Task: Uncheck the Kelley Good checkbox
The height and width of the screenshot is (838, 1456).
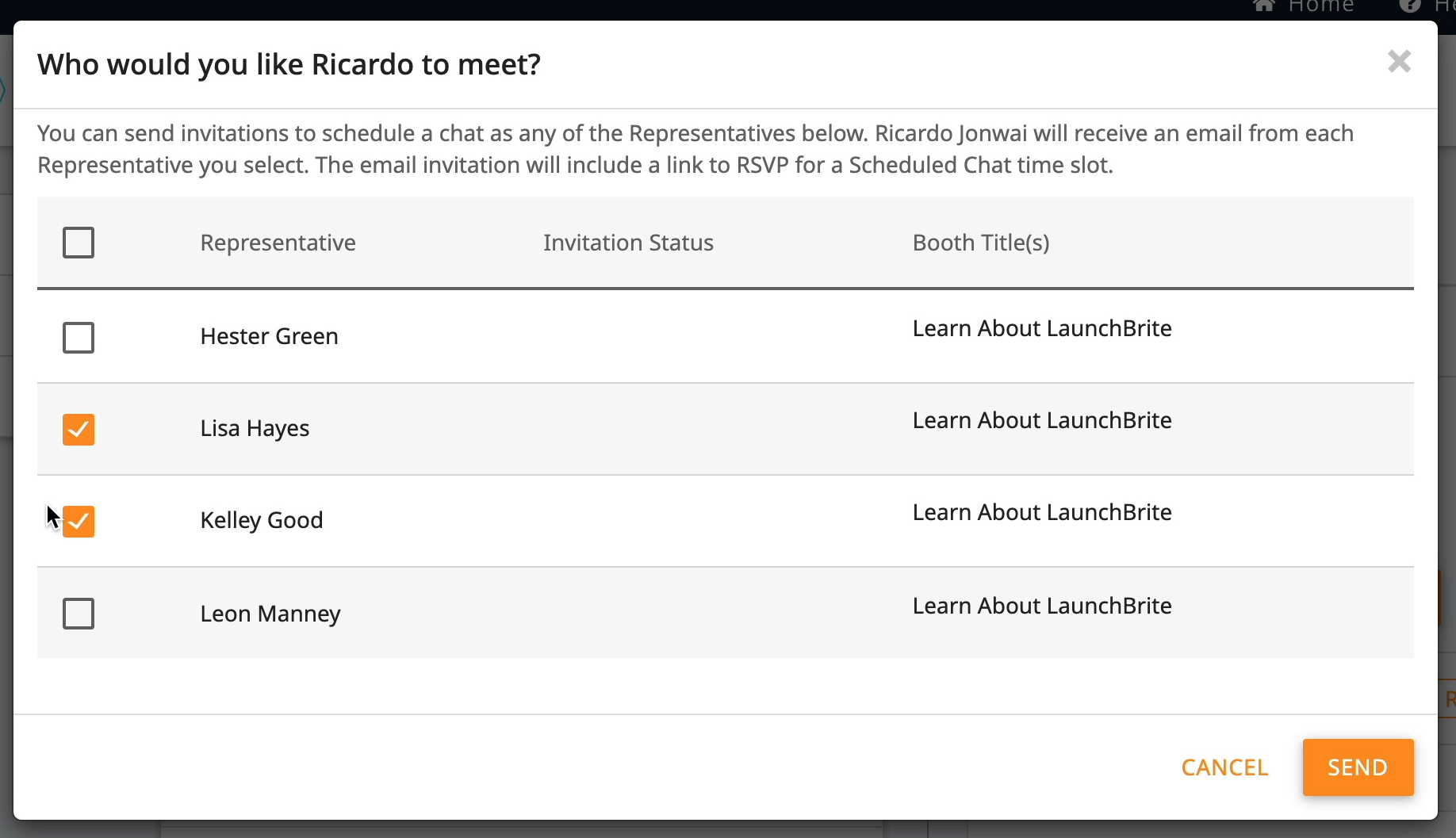Action: pos(79,522)
